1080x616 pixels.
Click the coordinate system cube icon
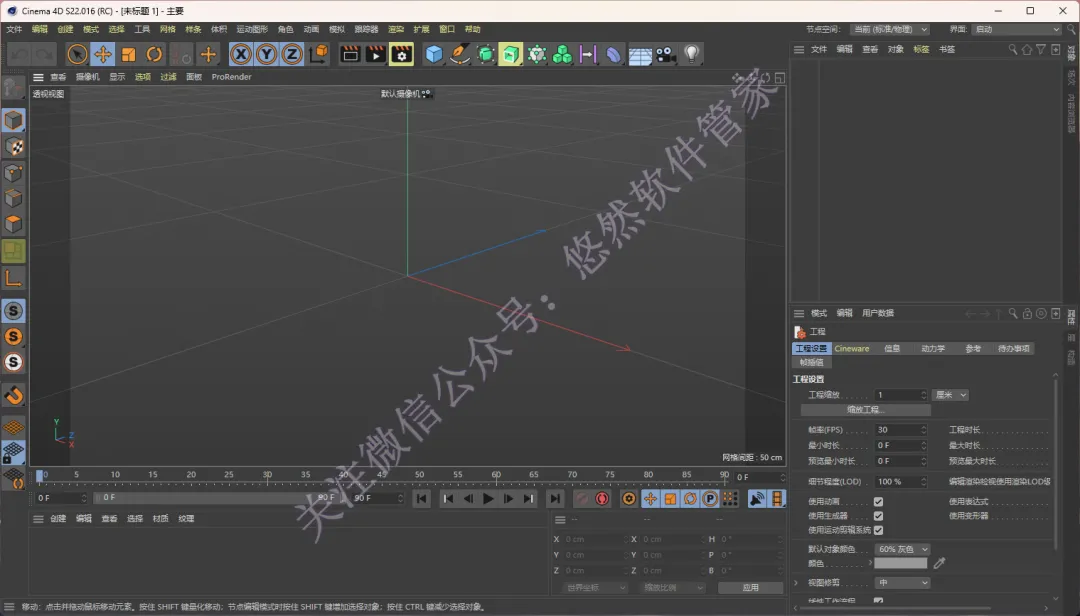319,54
